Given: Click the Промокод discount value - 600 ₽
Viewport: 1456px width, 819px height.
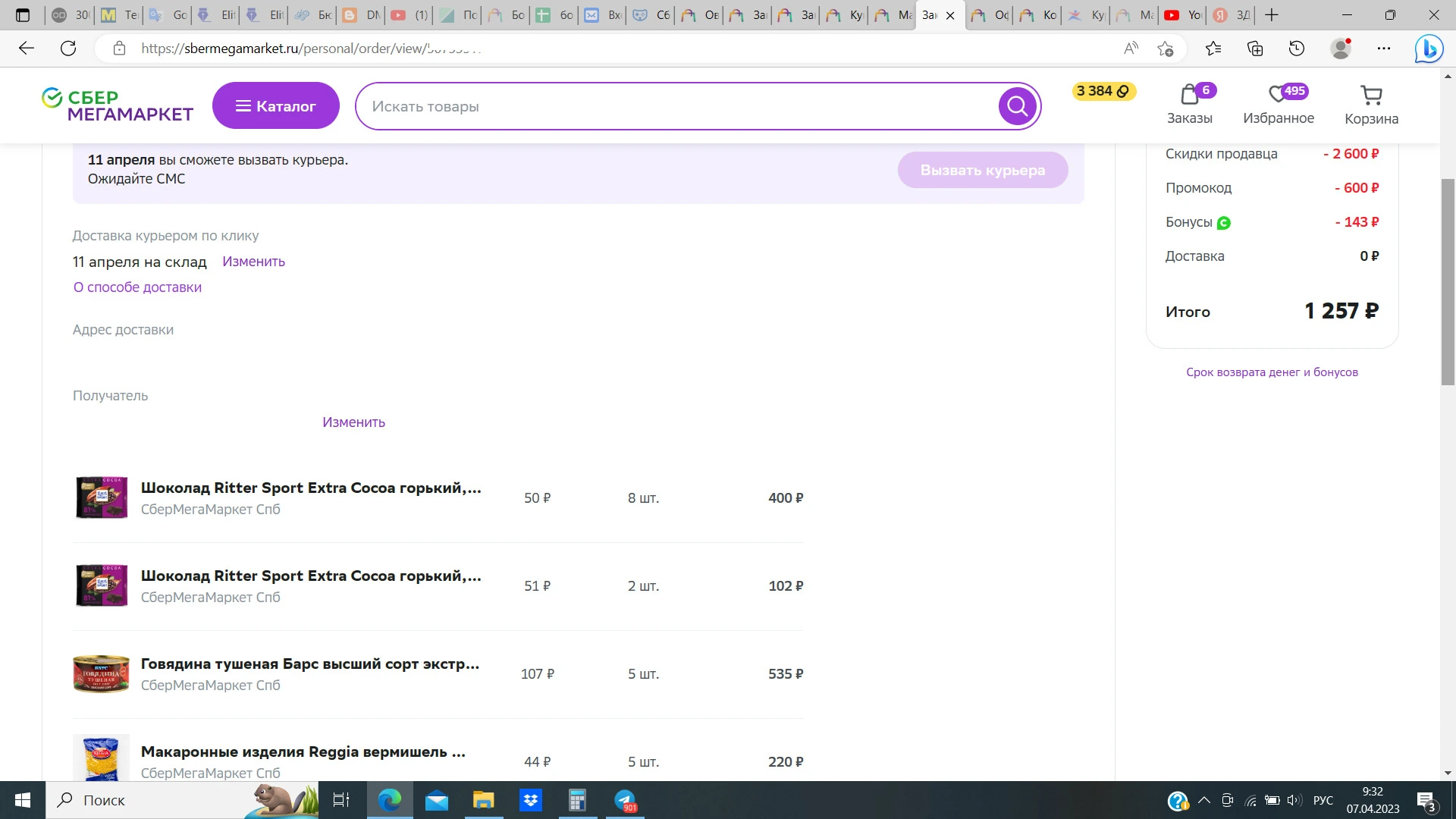Looking at the screenshot, I should click(1357, 188).
